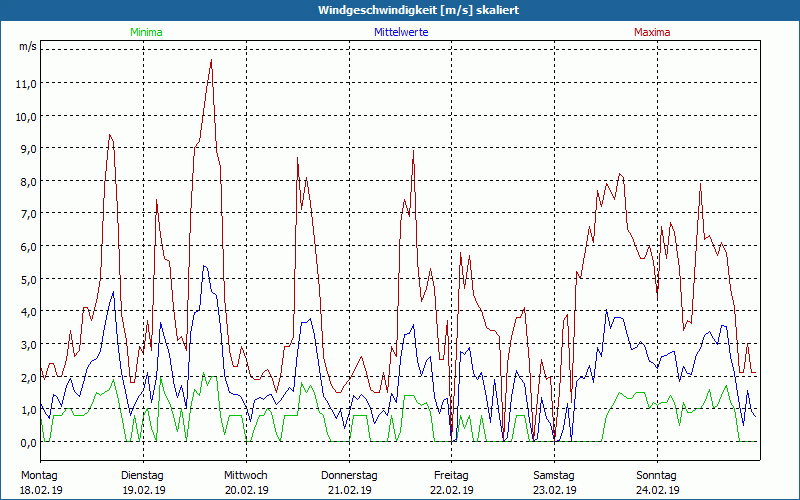Image resolution: width=800 pixels, height=500 pixels.
Task: Select the Montag day label
Action: tap(39, 475)
